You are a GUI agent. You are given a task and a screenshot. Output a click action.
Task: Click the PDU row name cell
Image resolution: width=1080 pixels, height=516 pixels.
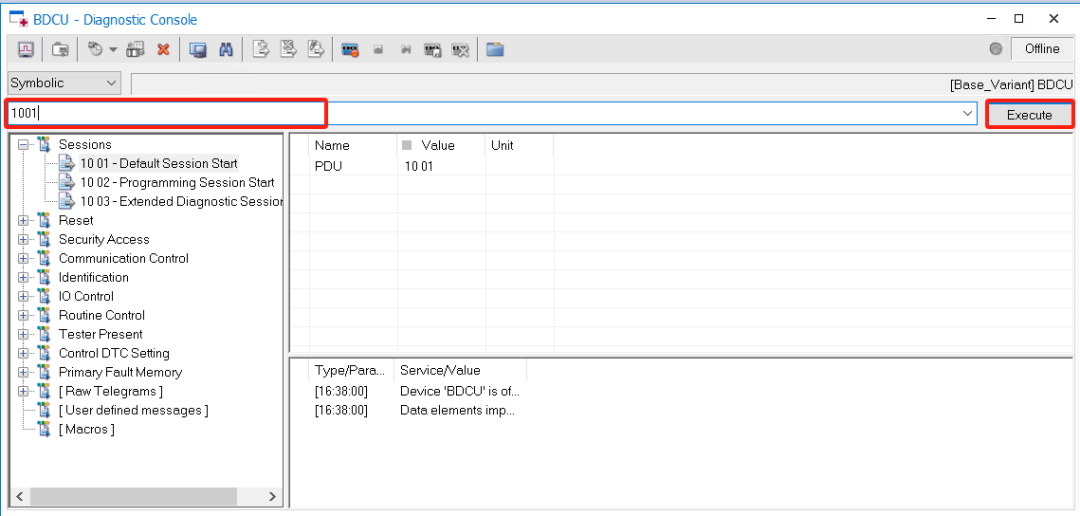(353, 166)
